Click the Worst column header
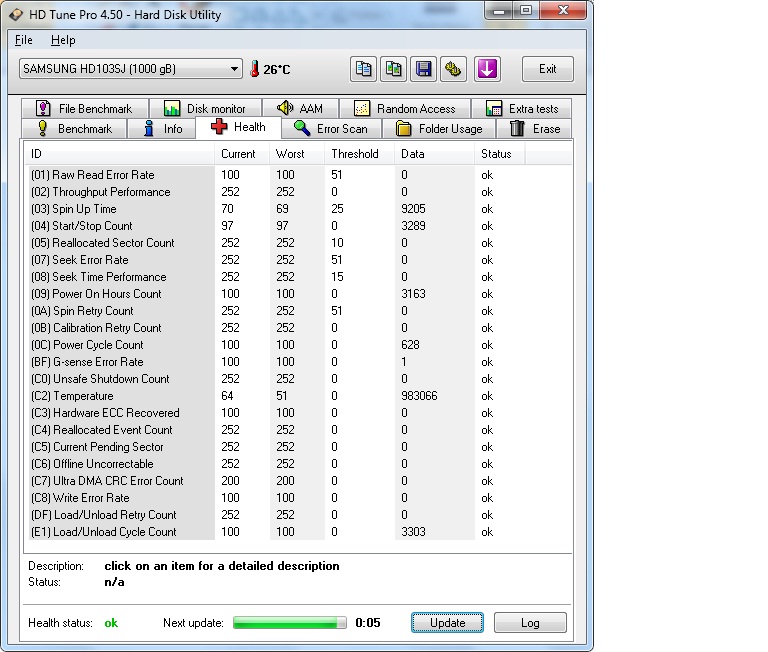This screenshot has width=768, height=652. pyautogui.click(x=297, y=154)
